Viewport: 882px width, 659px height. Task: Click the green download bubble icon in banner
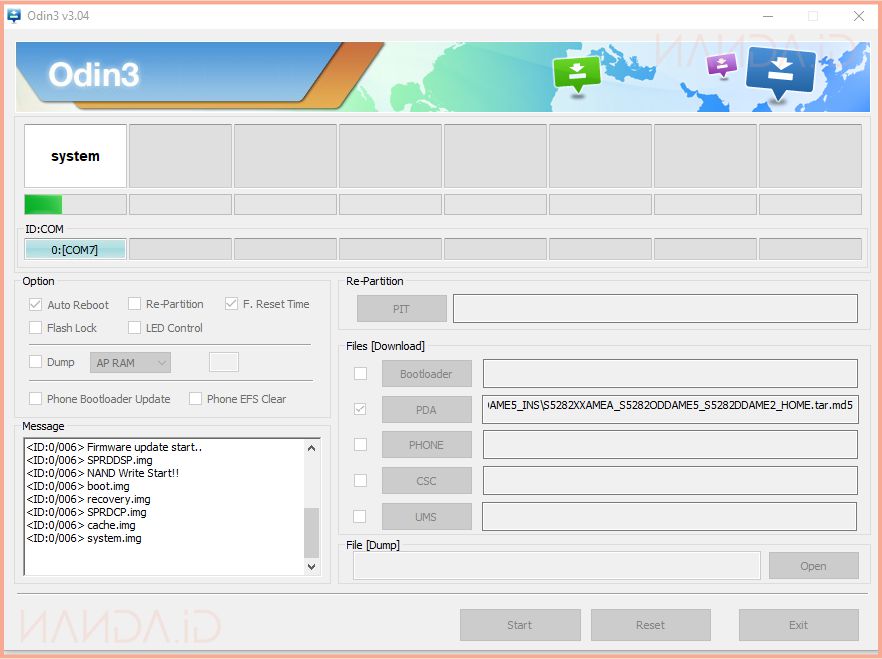[x=576, y=72]
